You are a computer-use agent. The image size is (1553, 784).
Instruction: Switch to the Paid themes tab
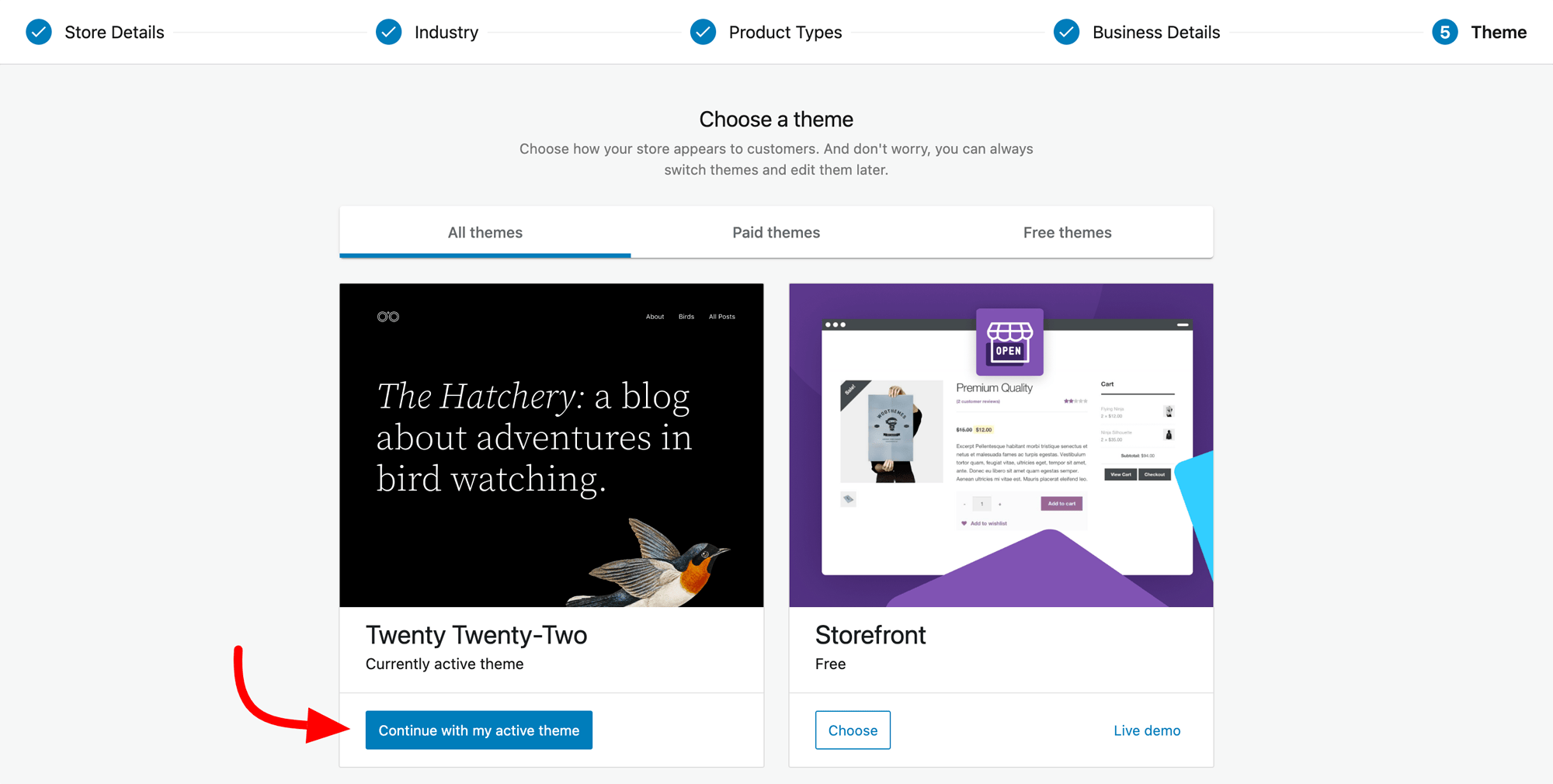coord(776,232)
